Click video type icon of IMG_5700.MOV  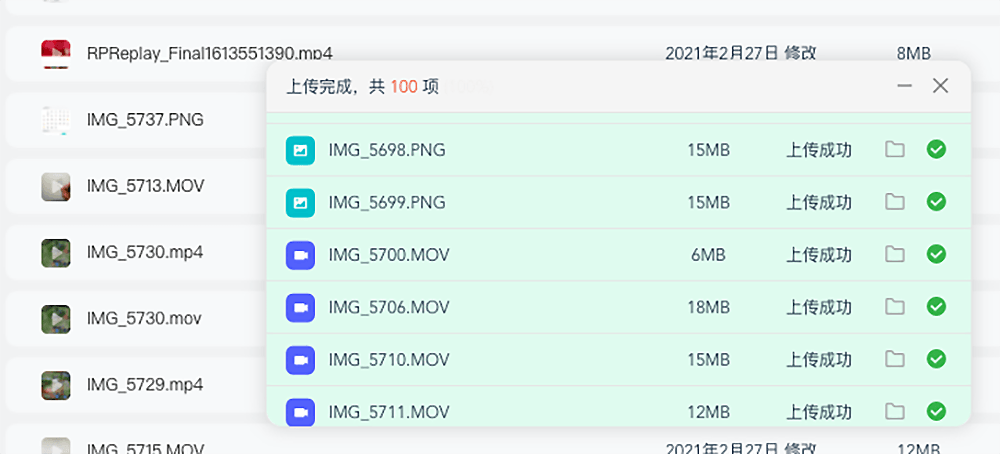(300, 255)
